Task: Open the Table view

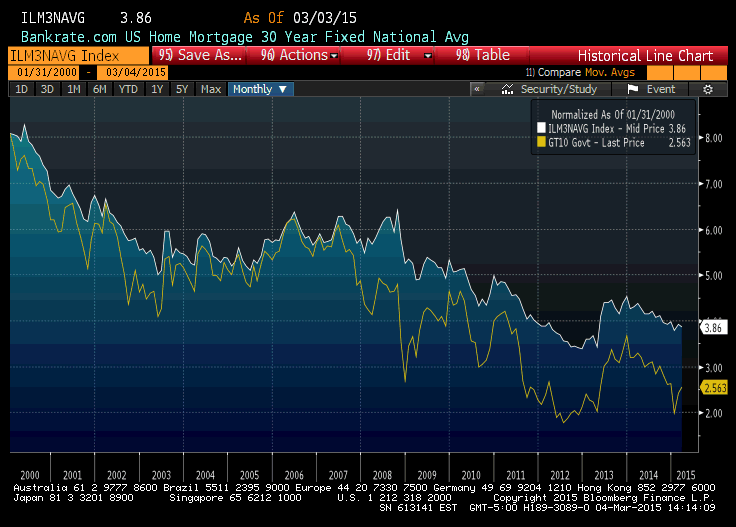Action: click(484, 56)
